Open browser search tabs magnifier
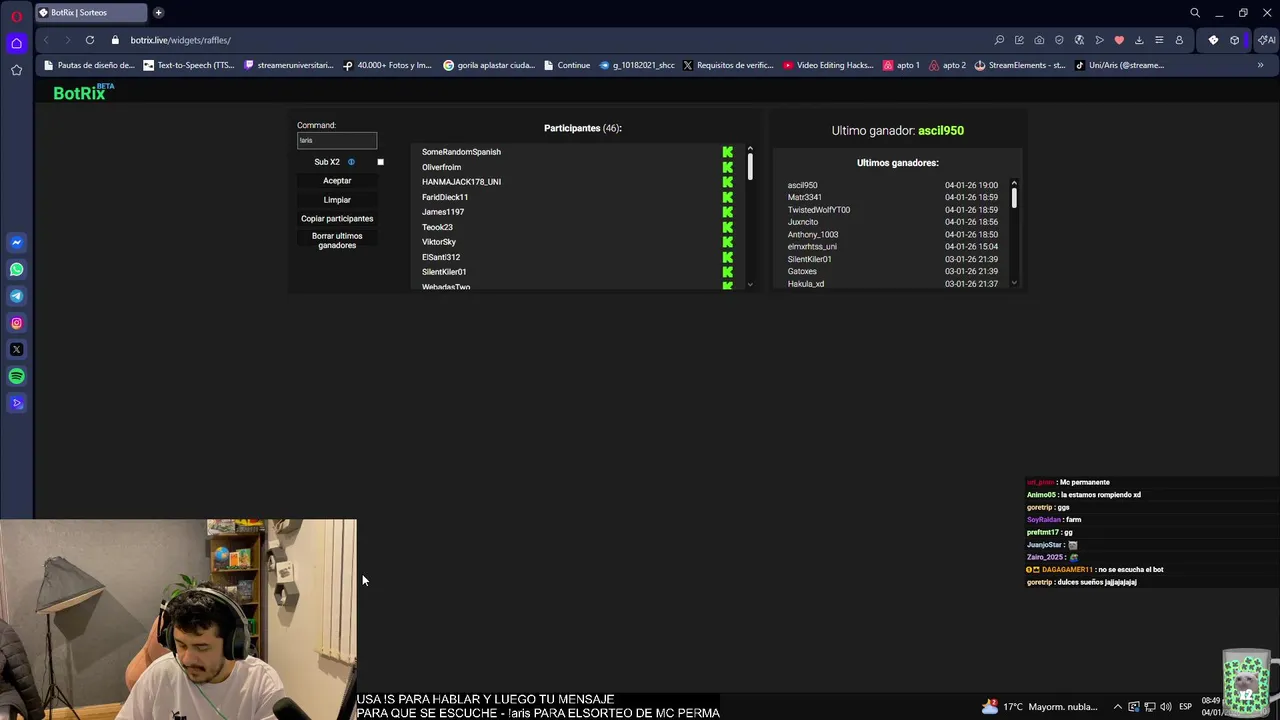 coord(1195,13)
